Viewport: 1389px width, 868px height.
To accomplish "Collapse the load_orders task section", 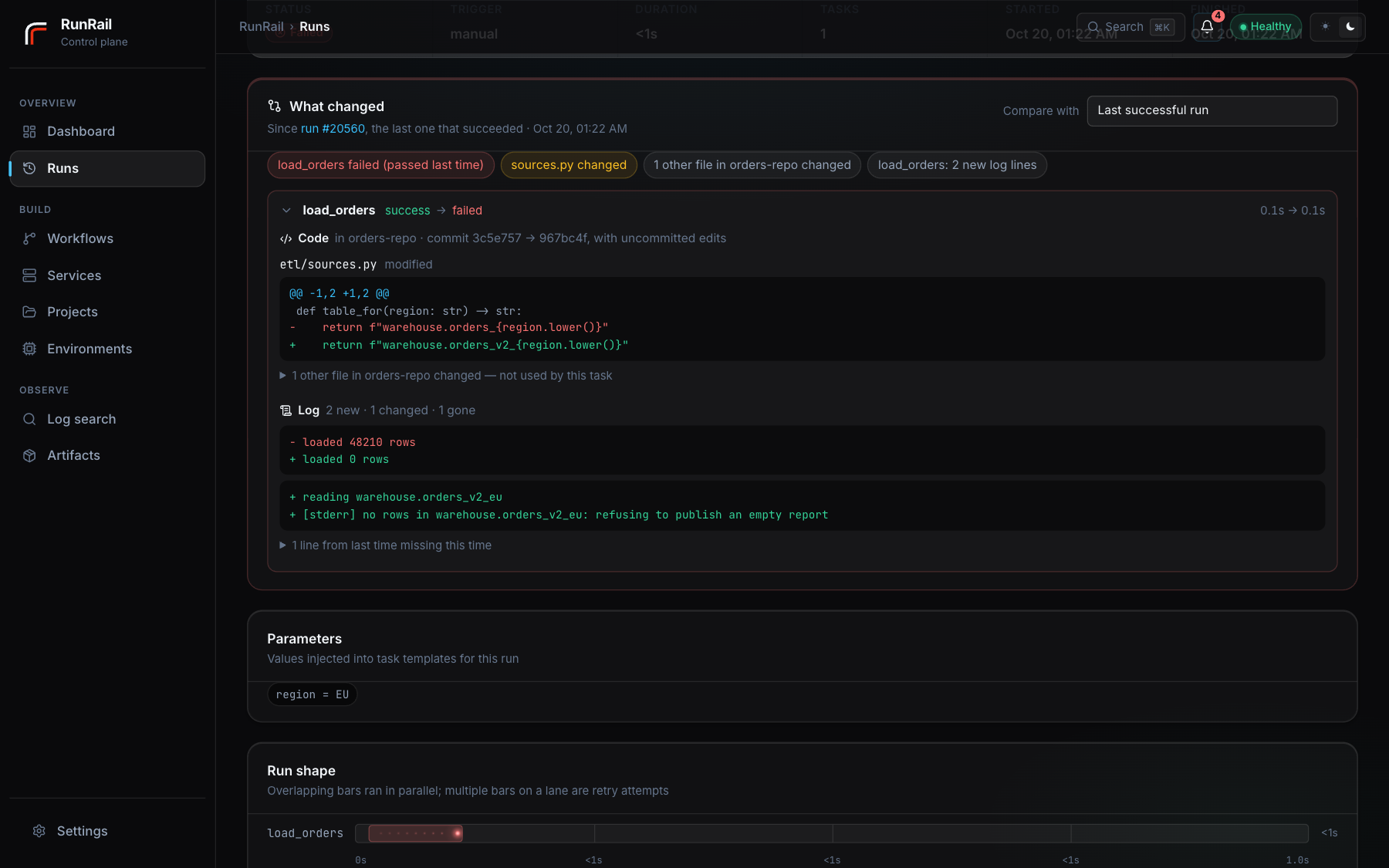I will [x=286, y=211].
